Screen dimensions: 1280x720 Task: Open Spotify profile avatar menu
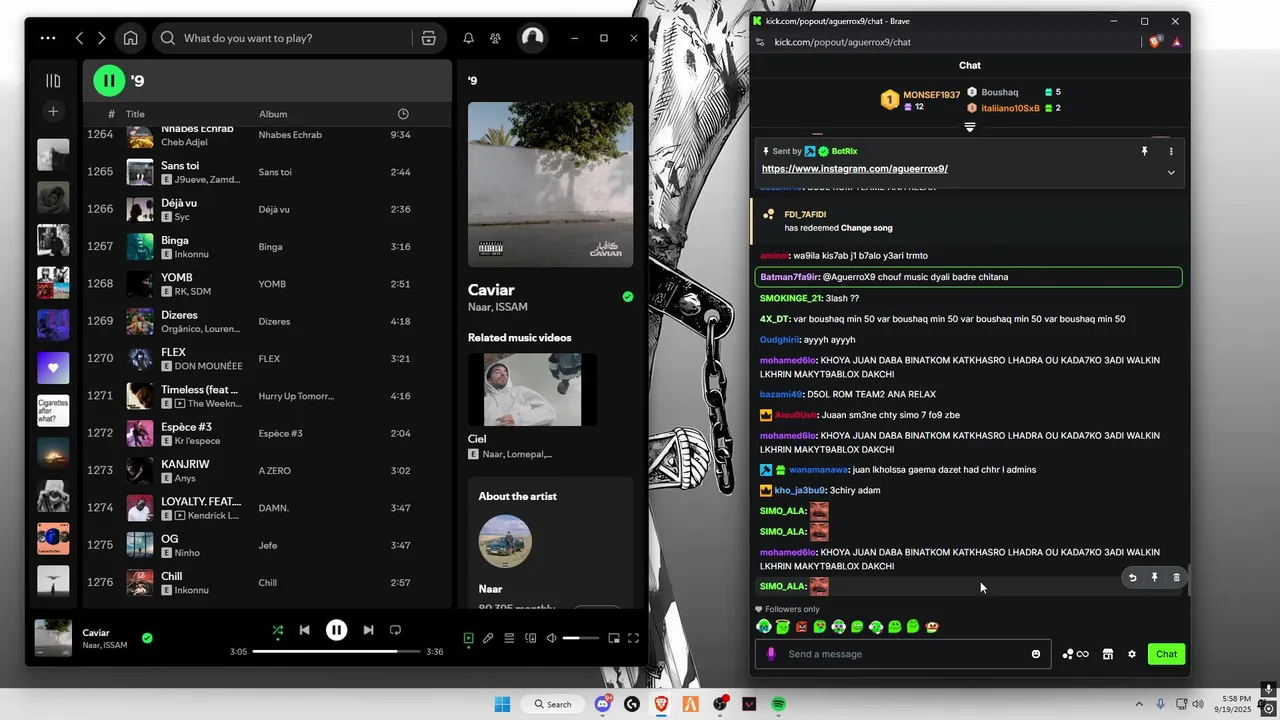(x=532, y=38)
